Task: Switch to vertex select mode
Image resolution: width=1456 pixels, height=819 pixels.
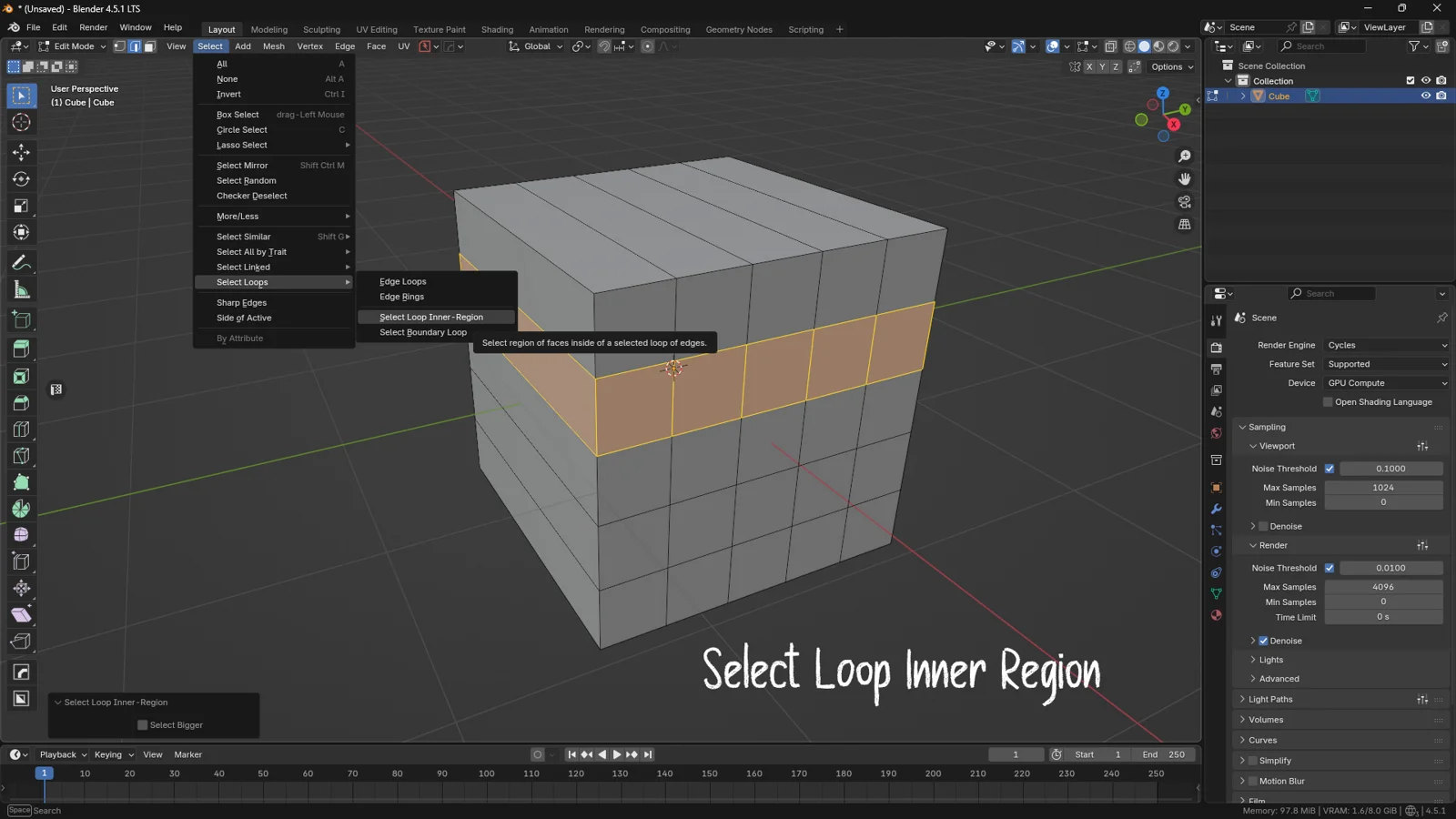Action: coord(119,46)
